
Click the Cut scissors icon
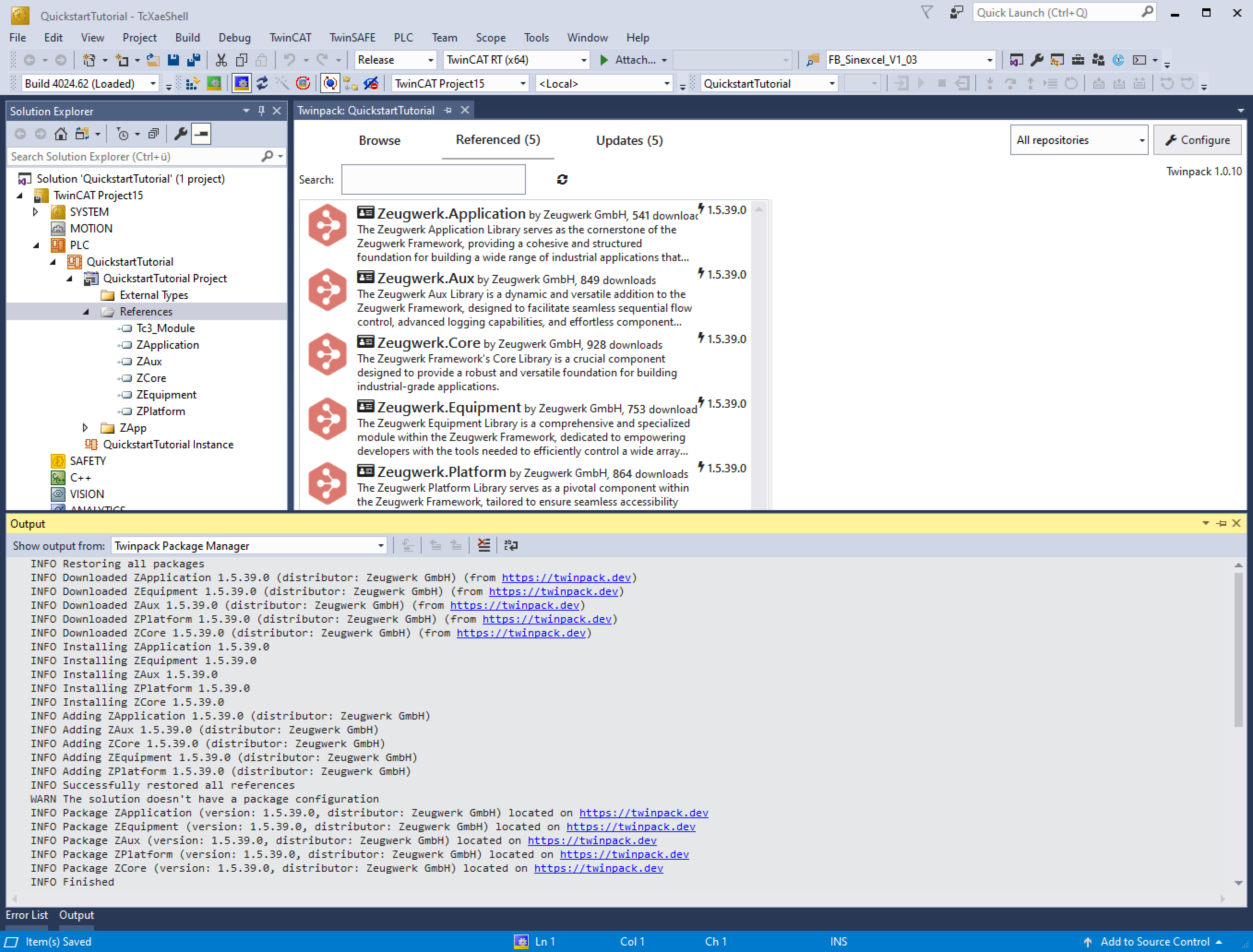pyautogui.click(x=221, y=59)
